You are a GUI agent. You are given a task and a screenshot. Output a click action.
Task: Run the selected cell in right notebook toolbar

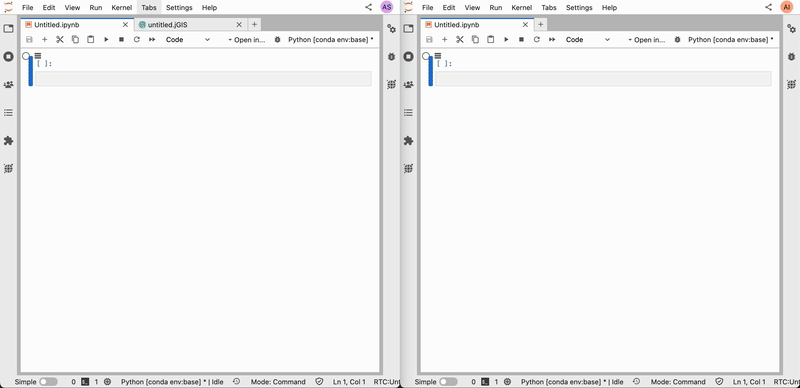[506, 39]
